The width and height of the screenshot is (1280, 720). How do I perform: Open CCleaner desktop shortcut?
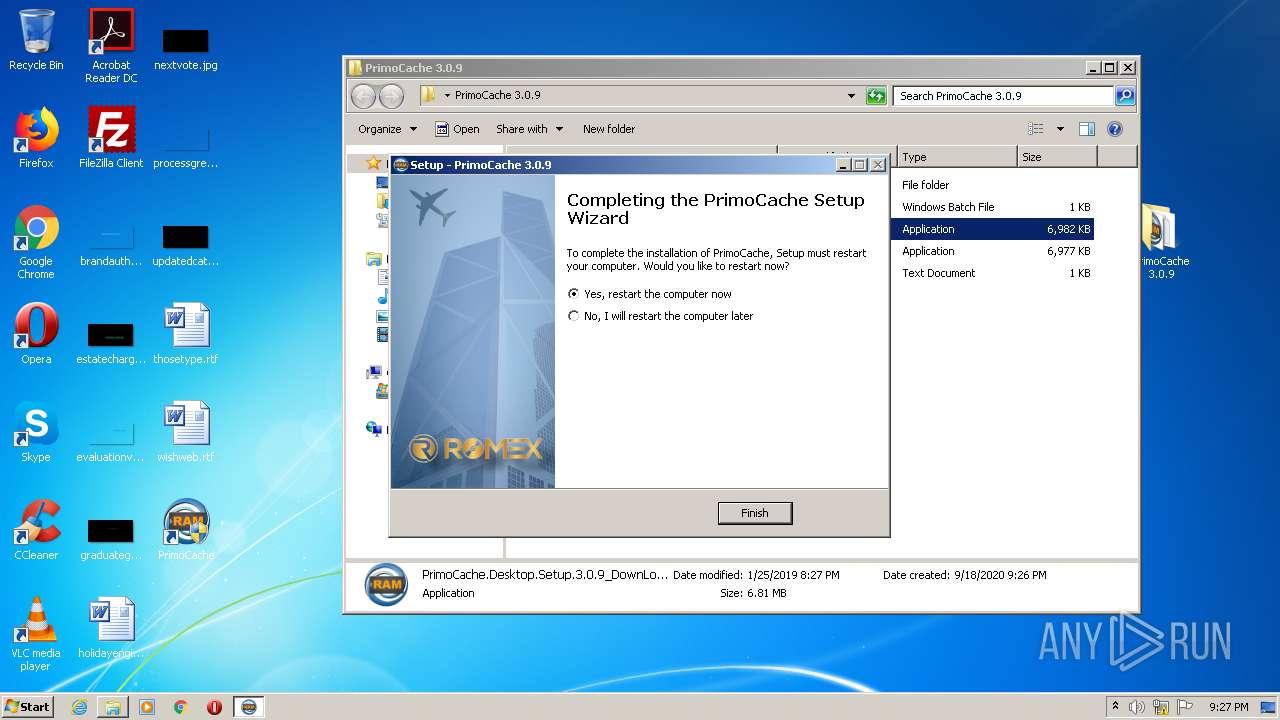36,530
